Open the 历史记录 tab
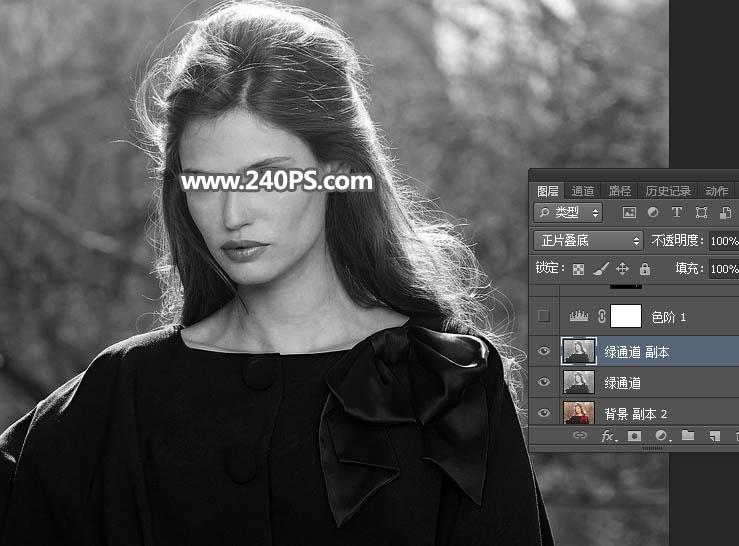 click(x=667, y=191)
